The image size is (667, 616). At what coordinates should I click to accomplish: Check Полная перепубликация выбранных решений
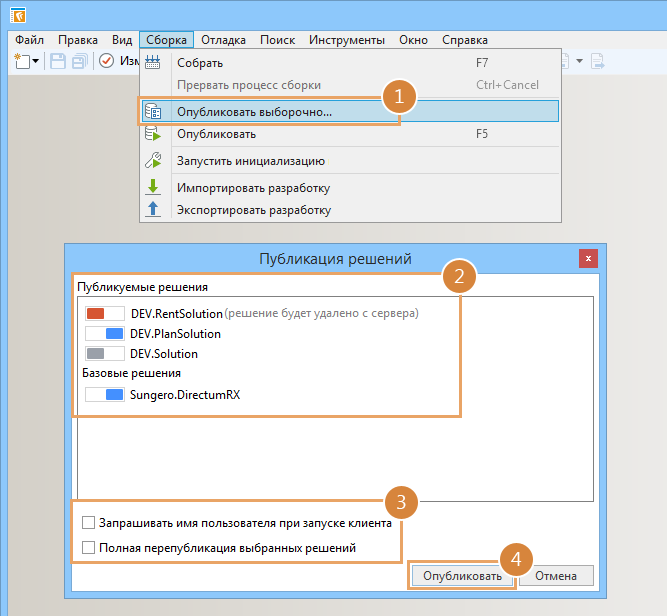pos(89,547)
